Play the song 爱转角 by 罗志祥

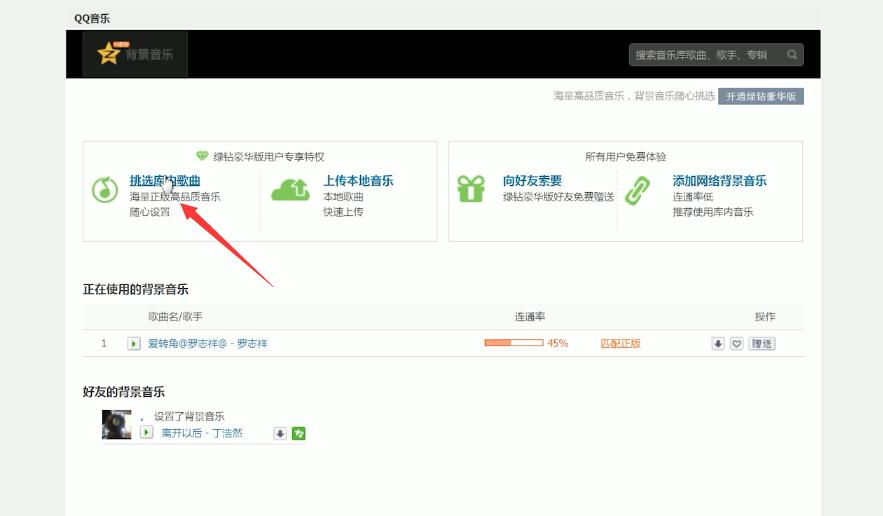tap(133, 344)
